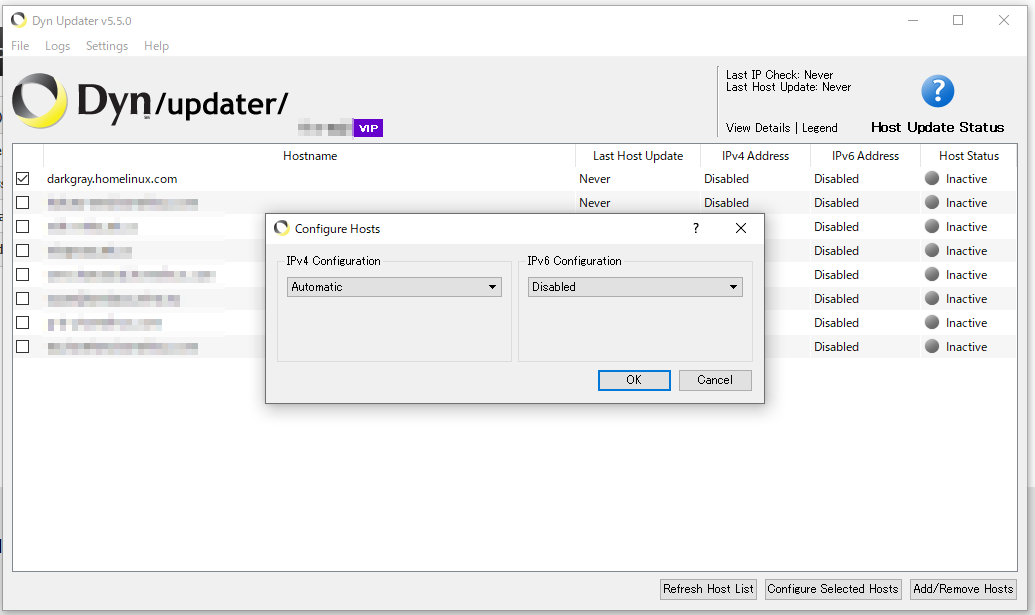Viewport: 1035px width, 615px height.
Task: Open the Logs menu
Action: coord(57,46)
